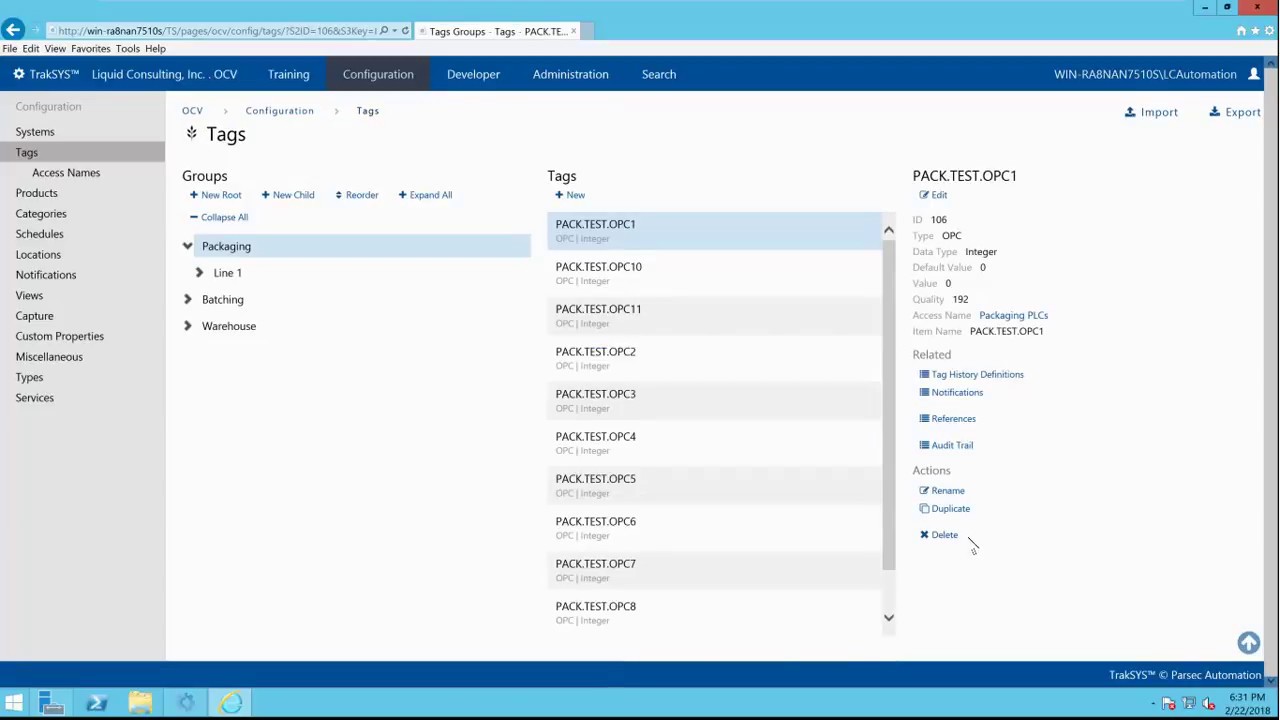Open the browser Favorites menu
The height and width of the screenshot is (720, 1280).
tap(90, 48)
